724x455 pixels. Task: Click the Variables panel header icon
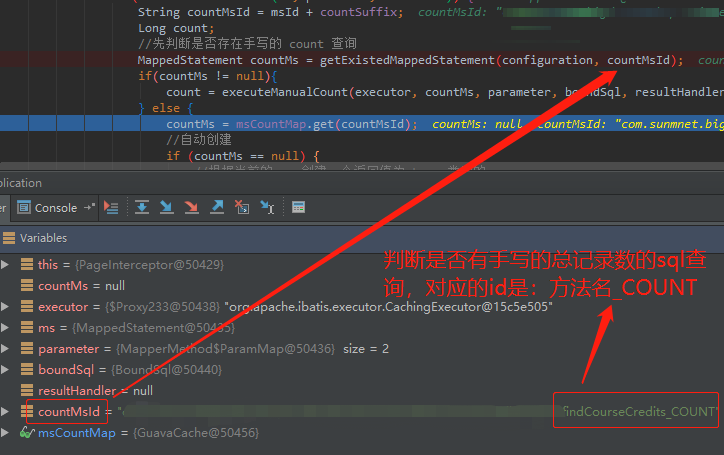[x=9, y=238]
